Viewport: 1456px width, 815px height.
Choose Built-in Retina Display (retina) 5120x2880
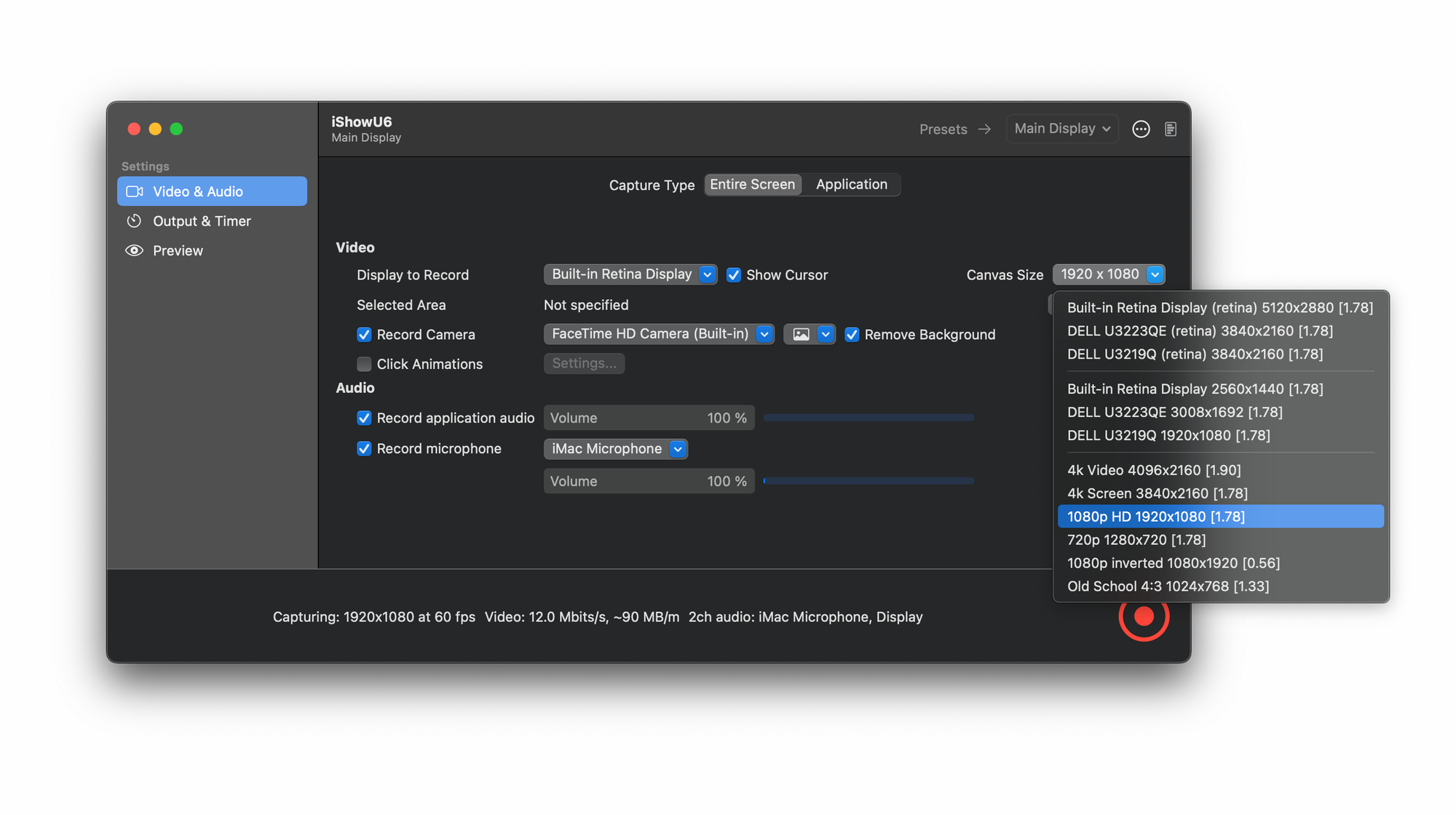[x=1220, y=307]
